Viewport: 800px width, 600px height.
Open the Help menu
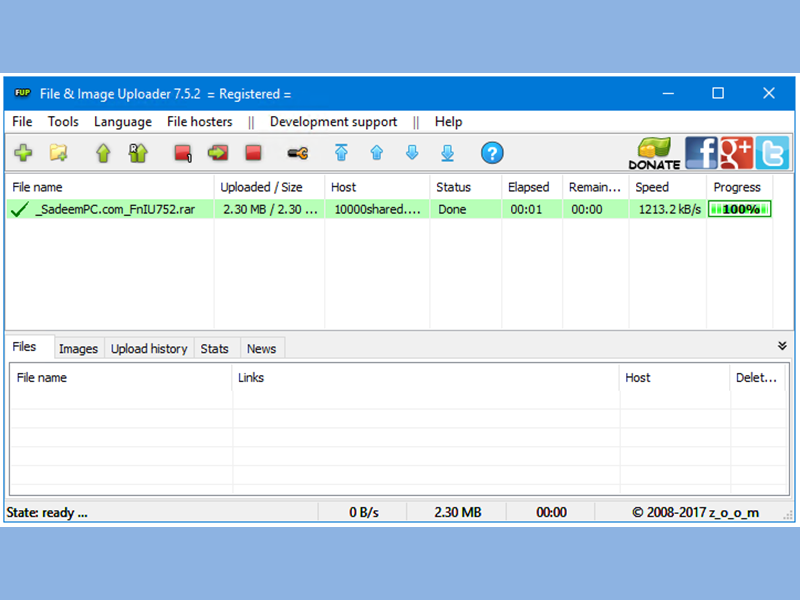point(448,122)
